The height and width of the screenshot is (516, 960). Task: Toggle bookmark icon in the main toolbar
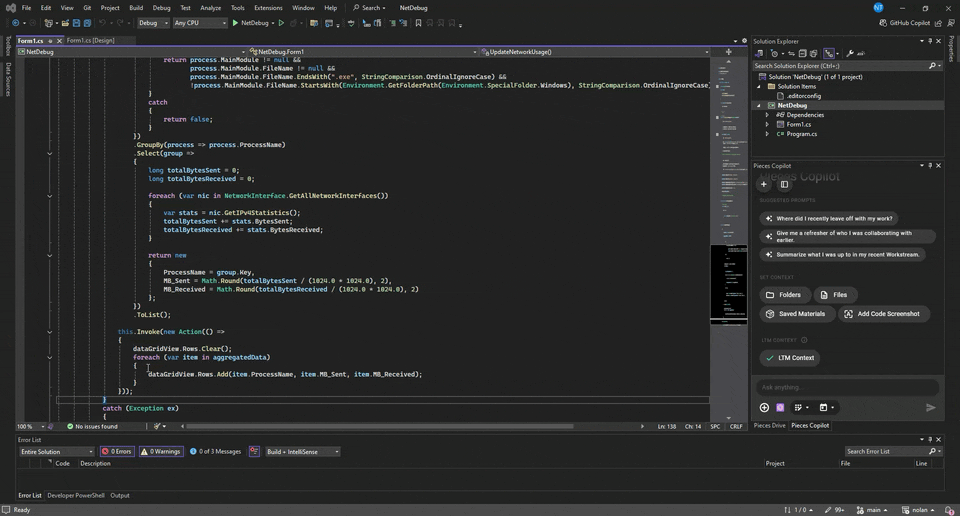[x=418, y=23]
